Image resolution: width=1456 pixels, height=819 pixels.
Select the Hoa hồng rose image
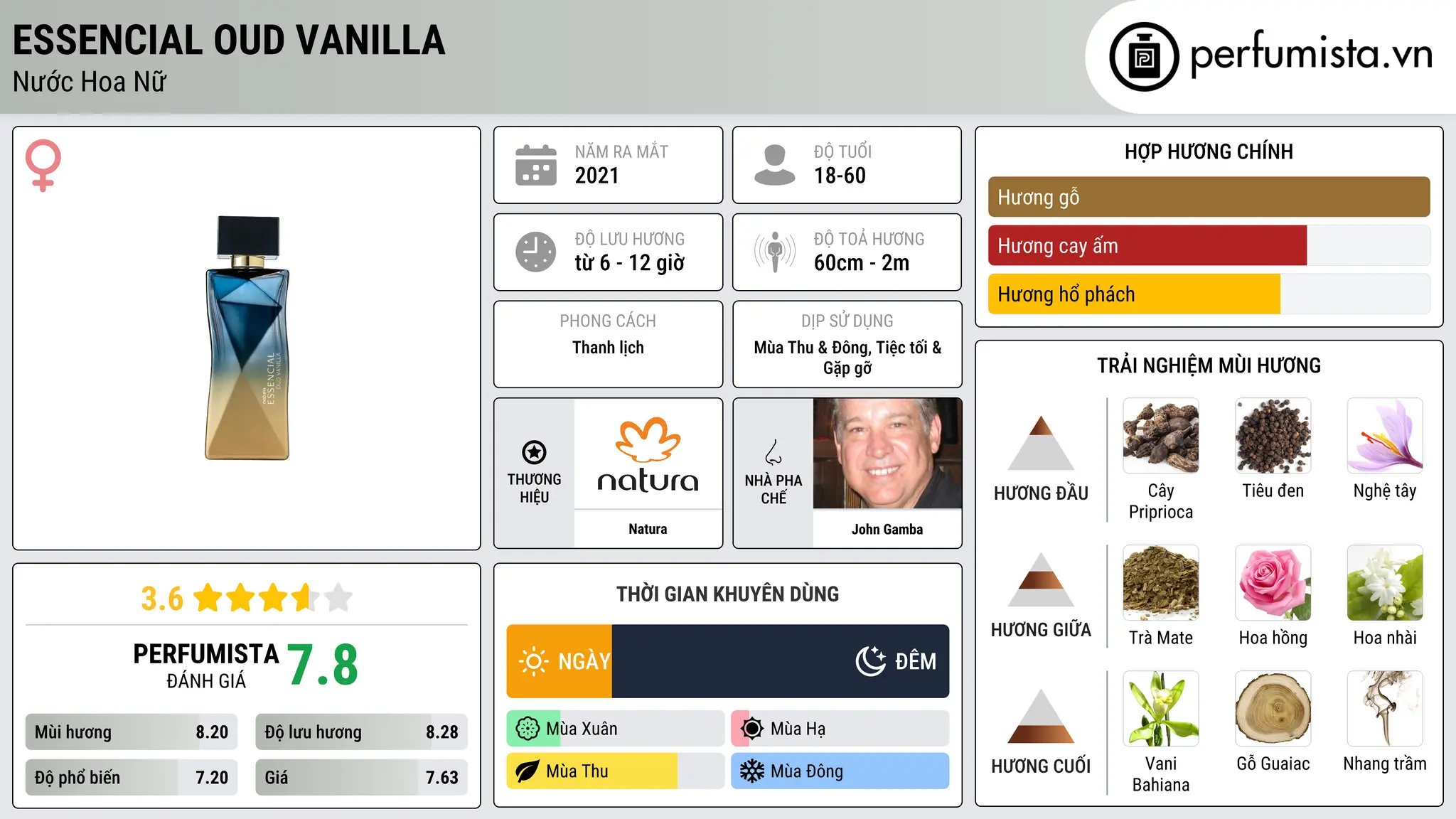pos(1273,583)
